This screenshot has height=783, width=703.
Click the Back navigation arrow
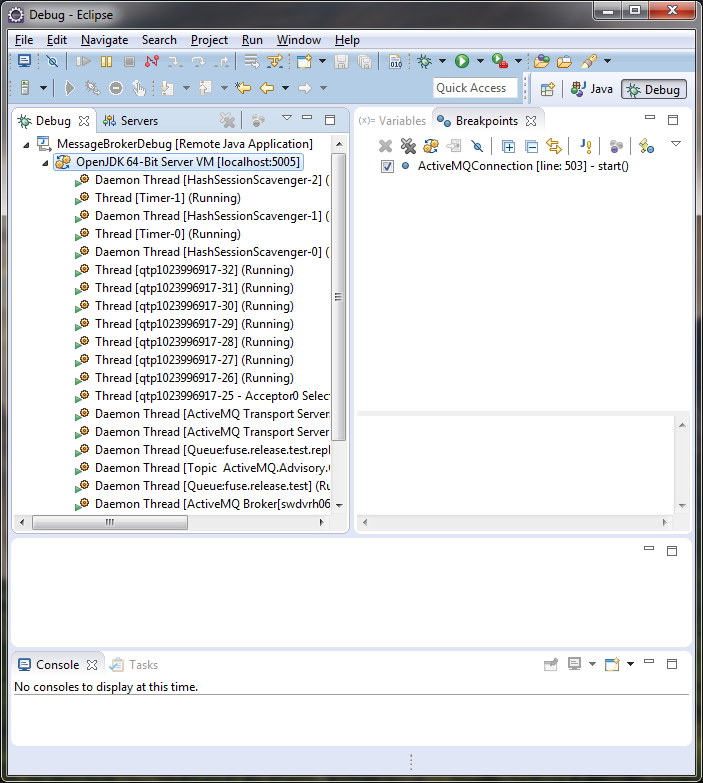pyautogui.click(x=267, y=88)
